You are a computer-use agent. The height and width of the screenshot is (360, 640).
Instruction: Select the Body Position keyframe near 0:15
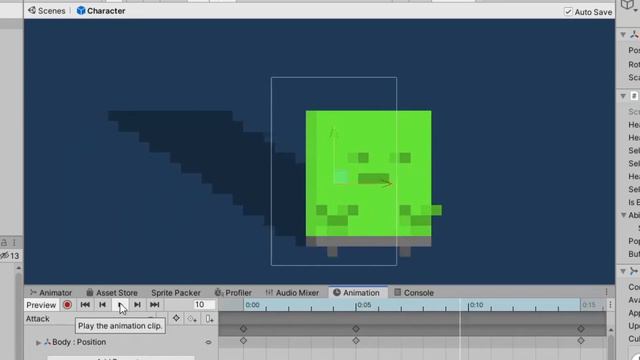(580, 340)
